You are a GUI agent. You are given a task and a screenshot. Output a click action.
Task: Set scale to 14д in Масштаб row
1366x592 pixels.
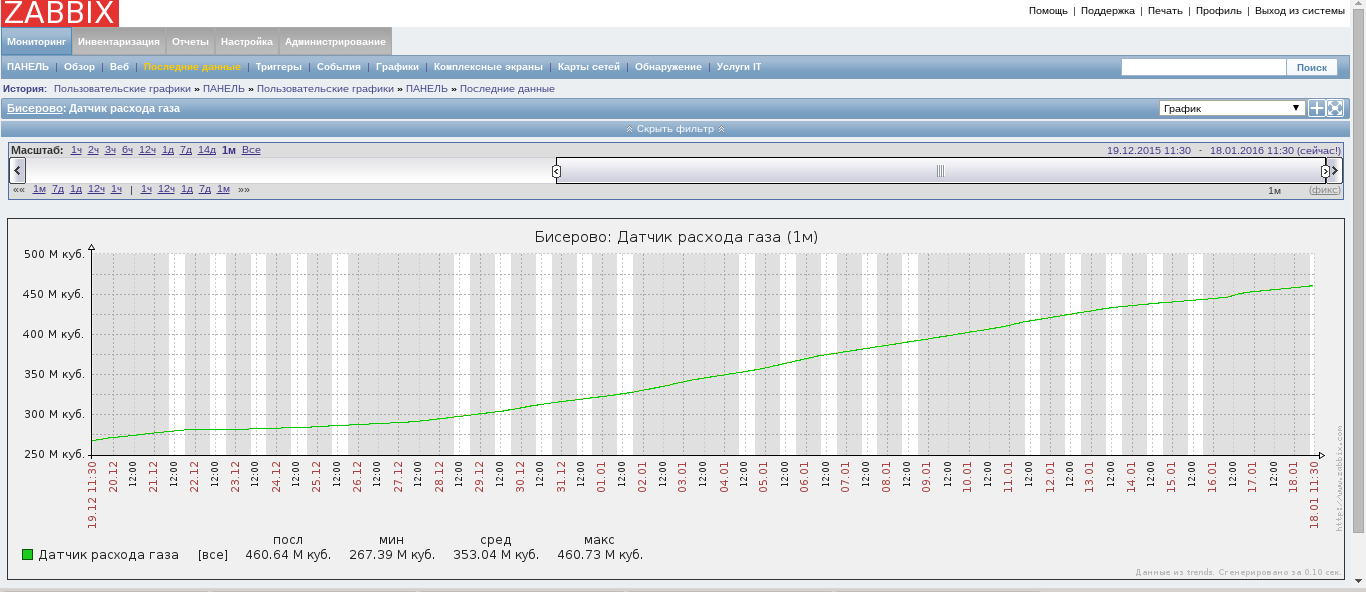click(207, 150)
